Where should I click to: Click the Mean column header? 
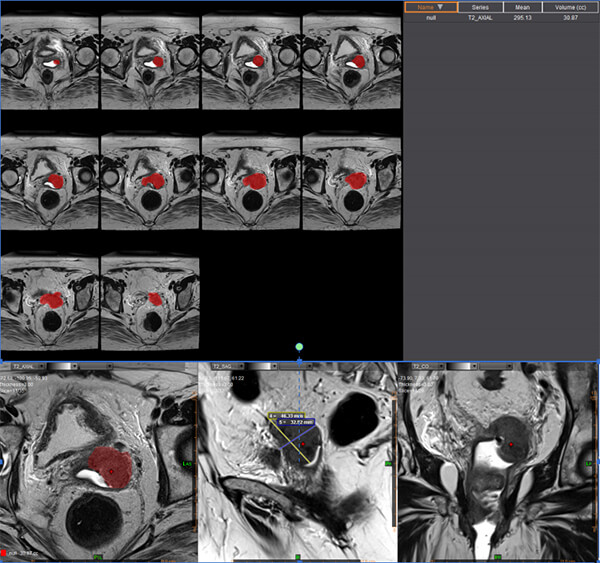[x=521, y=7]
